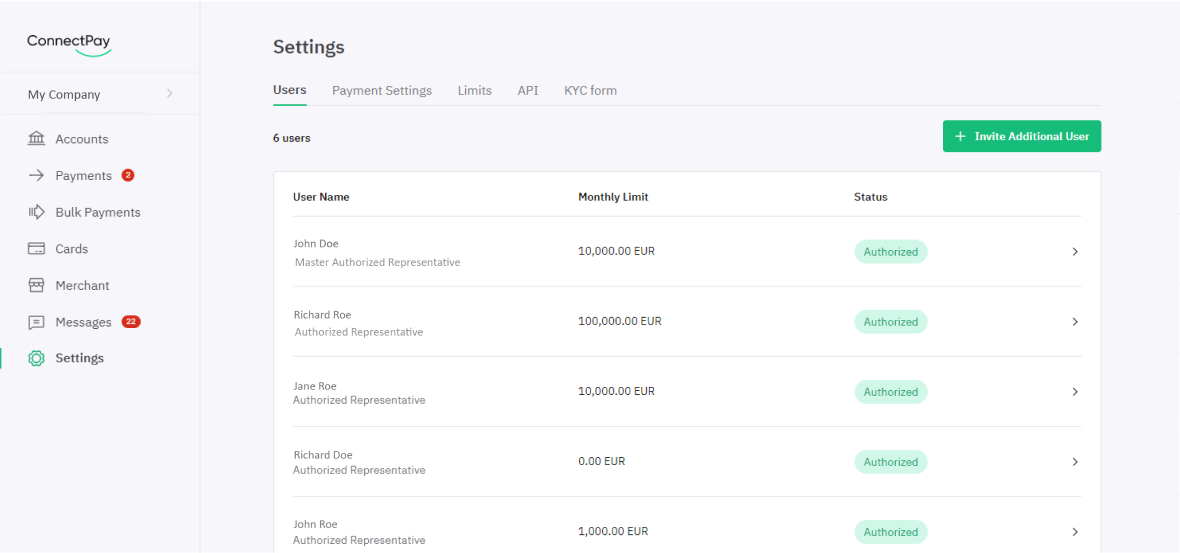The width and height of the screenshot is (1180, 553).
Task: Open Merchant in the sidebar
Action: pos(82,285)
